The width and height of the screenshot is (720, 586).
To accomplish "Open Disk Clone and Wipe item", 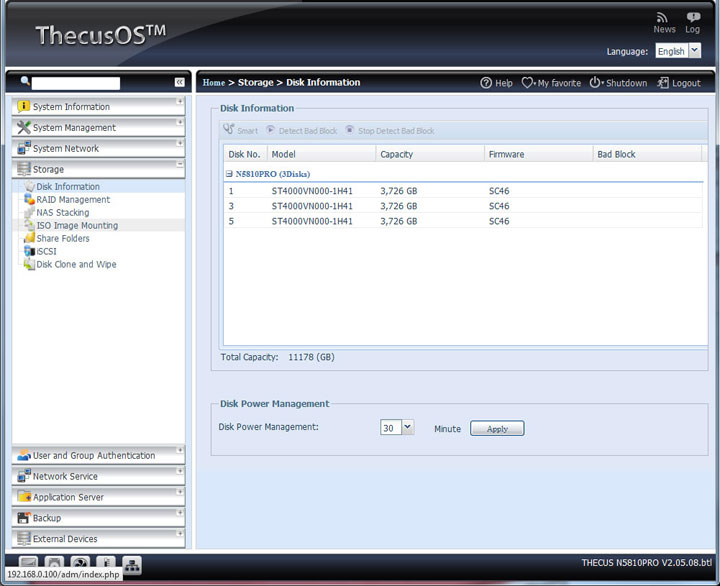I will point(76,264).
